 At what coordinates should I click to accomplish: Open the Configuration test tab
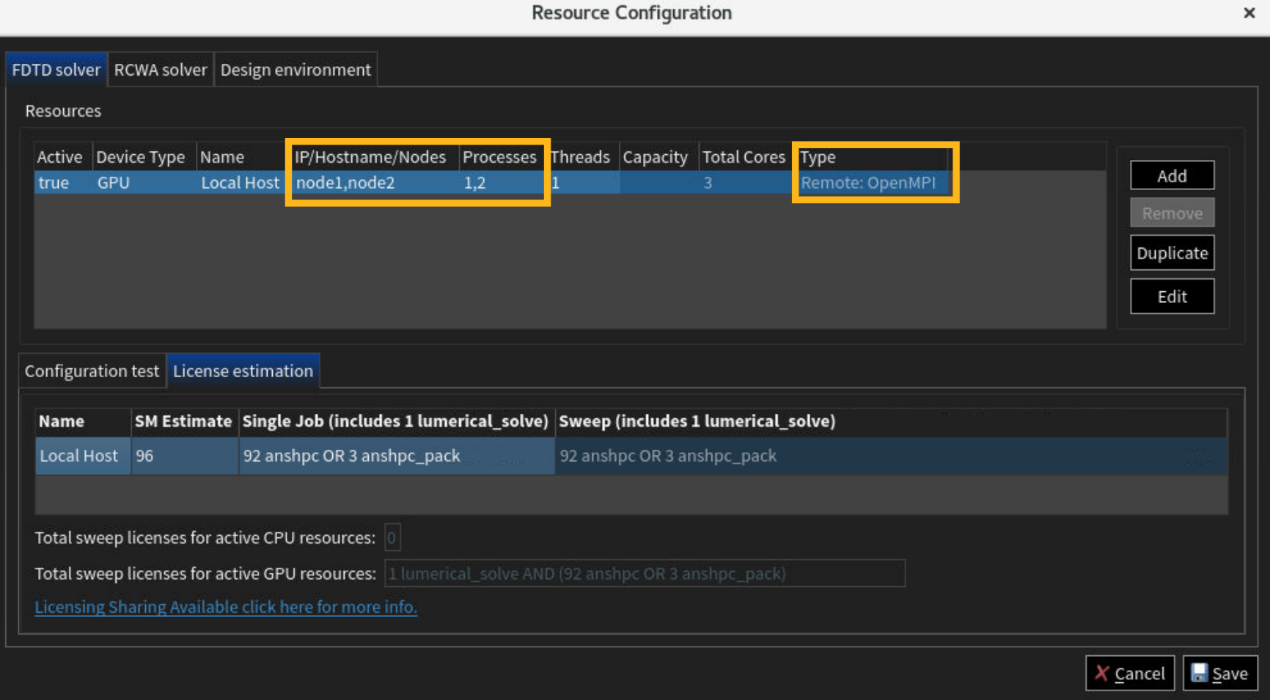click(x=91, y=371)
